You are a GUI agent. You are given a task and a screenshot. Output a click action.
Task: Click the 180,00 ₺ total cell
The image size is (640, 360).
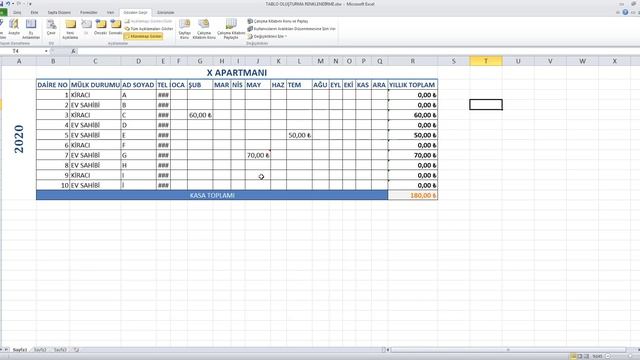[x=413, y=196]
